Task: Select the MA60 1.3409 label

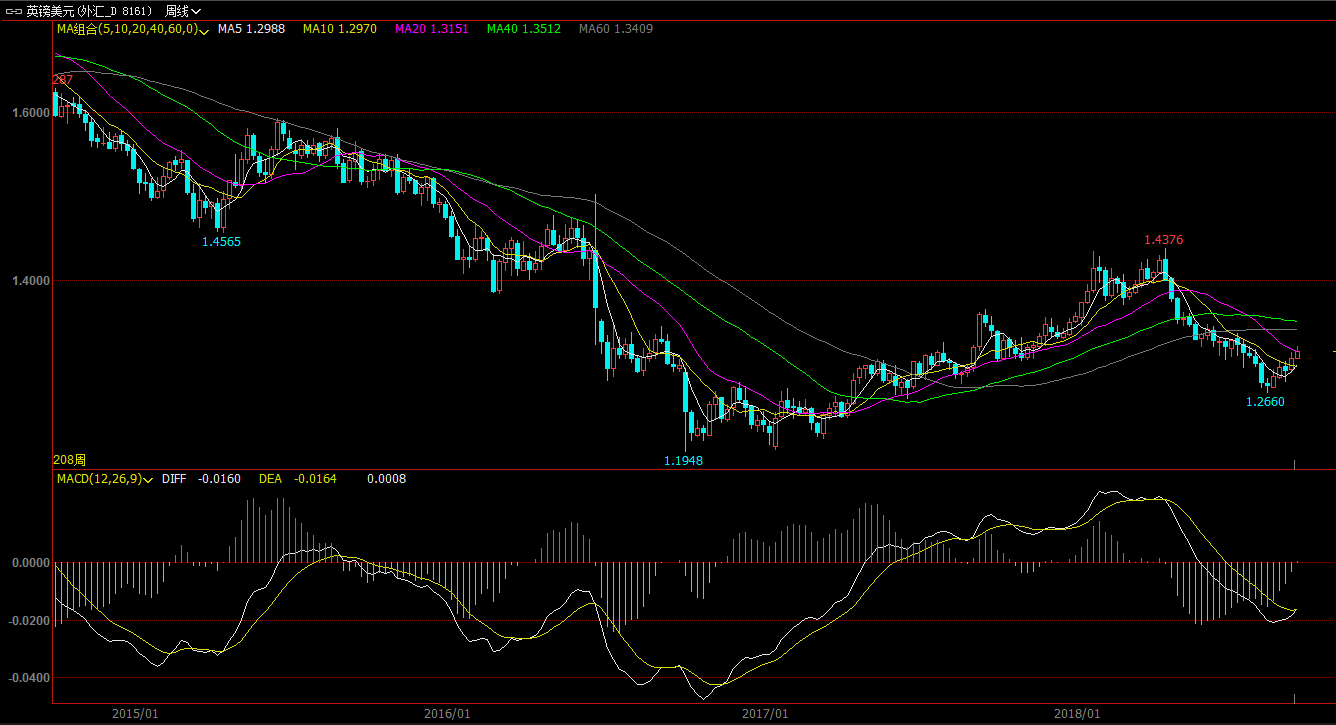Action: coord(616,29)
